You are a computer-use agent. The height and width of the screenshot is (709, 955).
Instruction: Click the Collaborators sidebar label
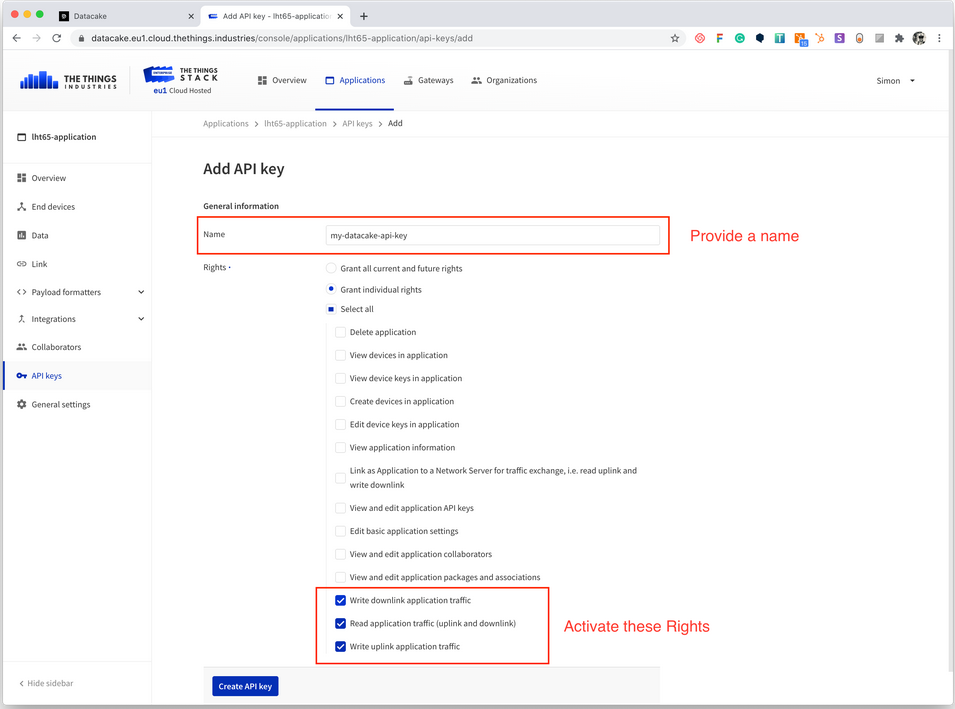[56, 347]
